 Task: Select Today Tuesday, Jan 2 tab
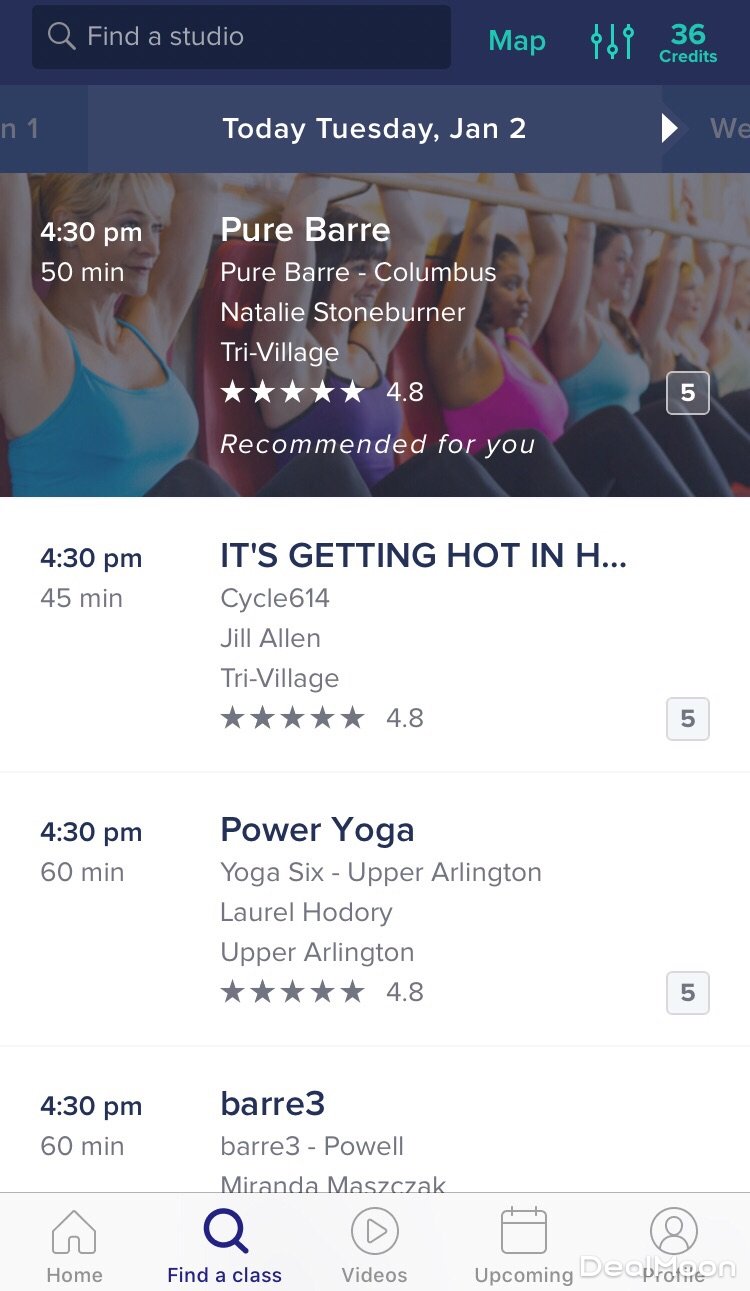(x=374, y=129)
